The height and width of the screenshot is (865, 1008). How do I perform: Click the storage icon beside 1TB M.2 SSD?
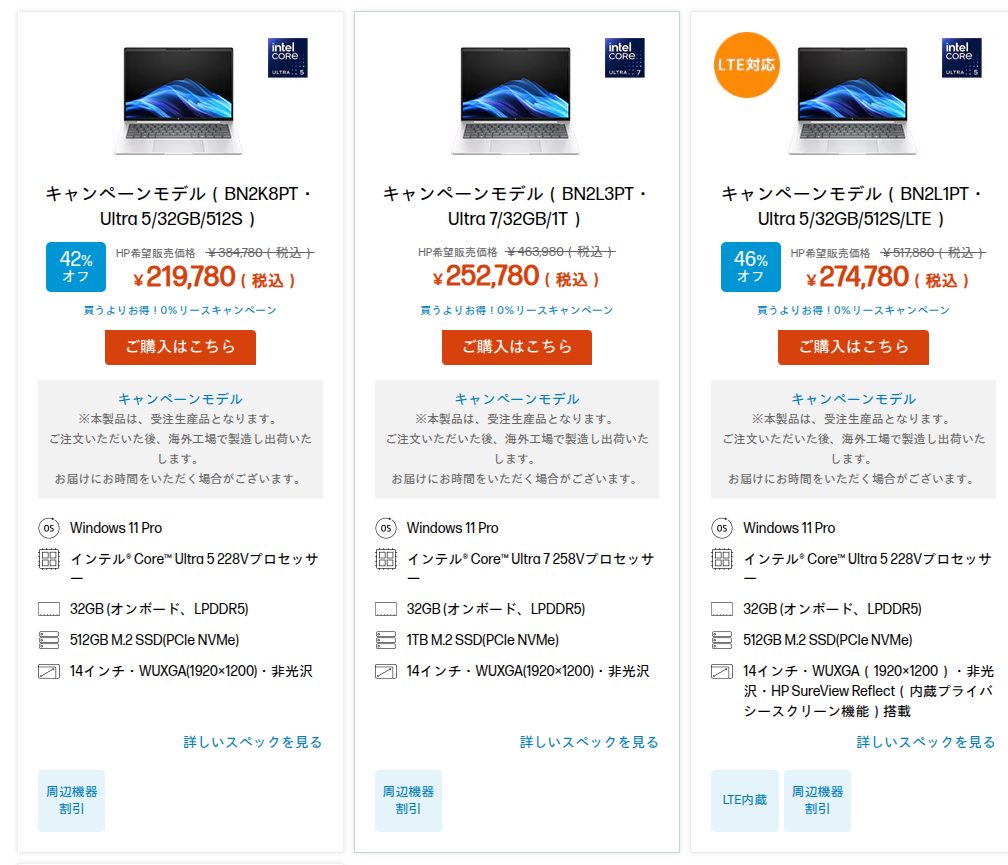coord(386,640)
